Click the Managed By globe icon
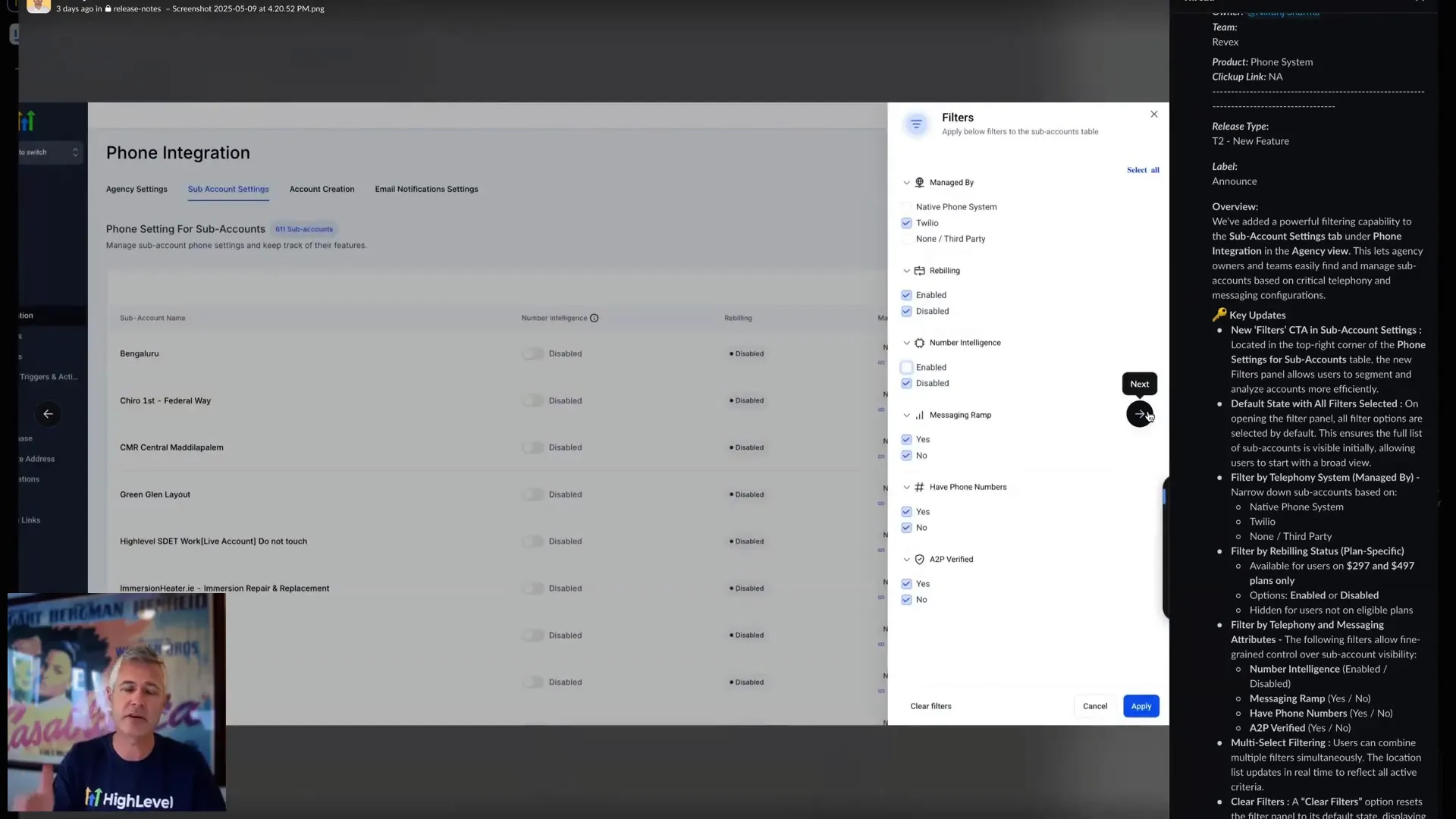 point(919,183)
